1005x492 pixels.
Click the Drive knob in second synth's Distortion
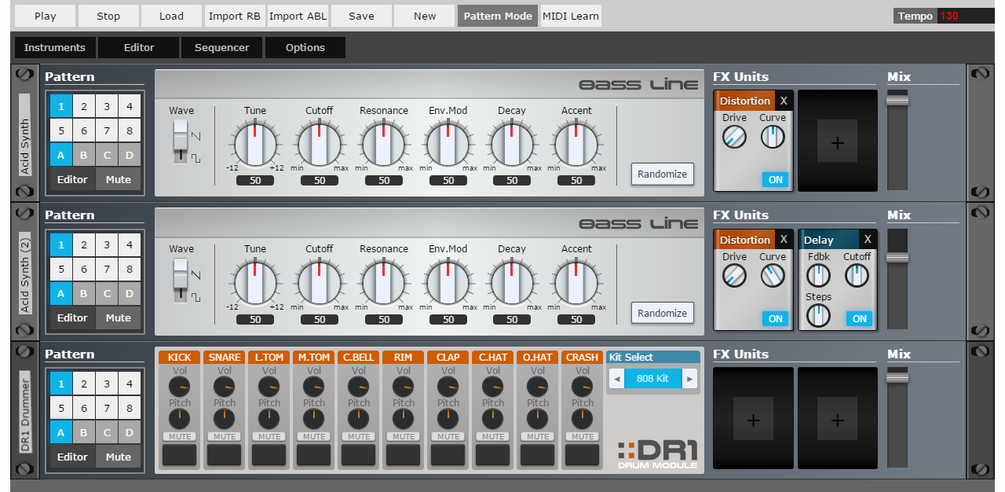[735, 276]
